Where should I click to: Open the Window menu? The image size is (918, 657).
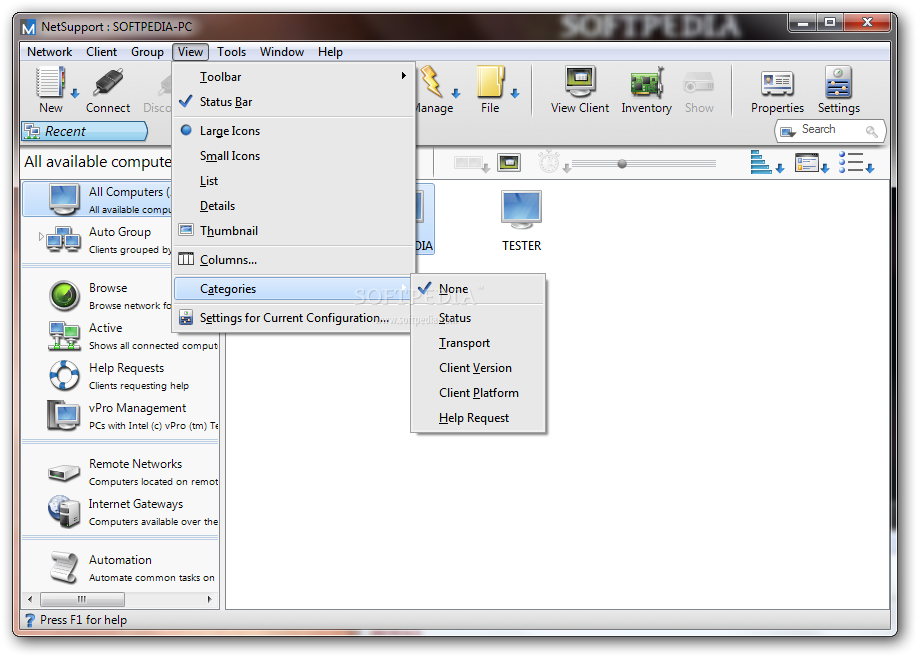[x=282, y=52]
